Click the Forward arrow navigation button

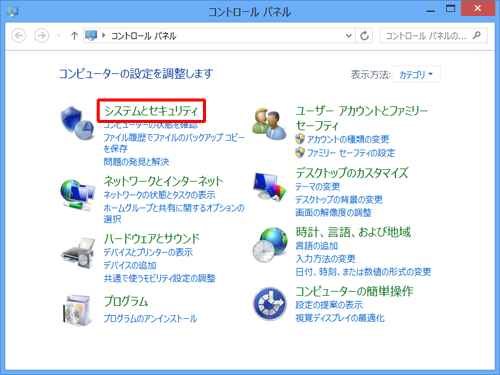coord(42,35)
